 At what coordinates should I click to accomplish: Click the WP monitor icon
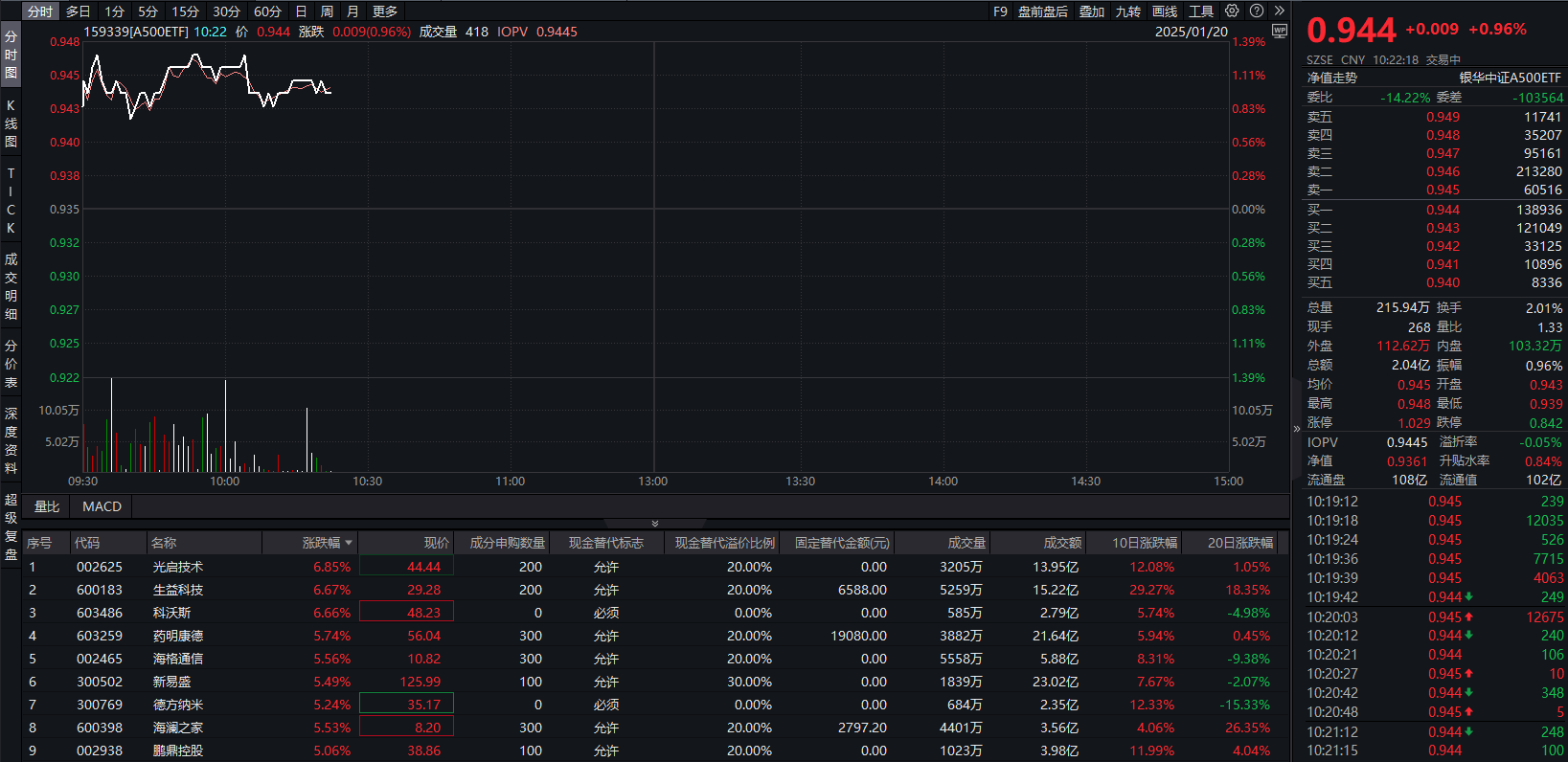[x=1279, y=32]
